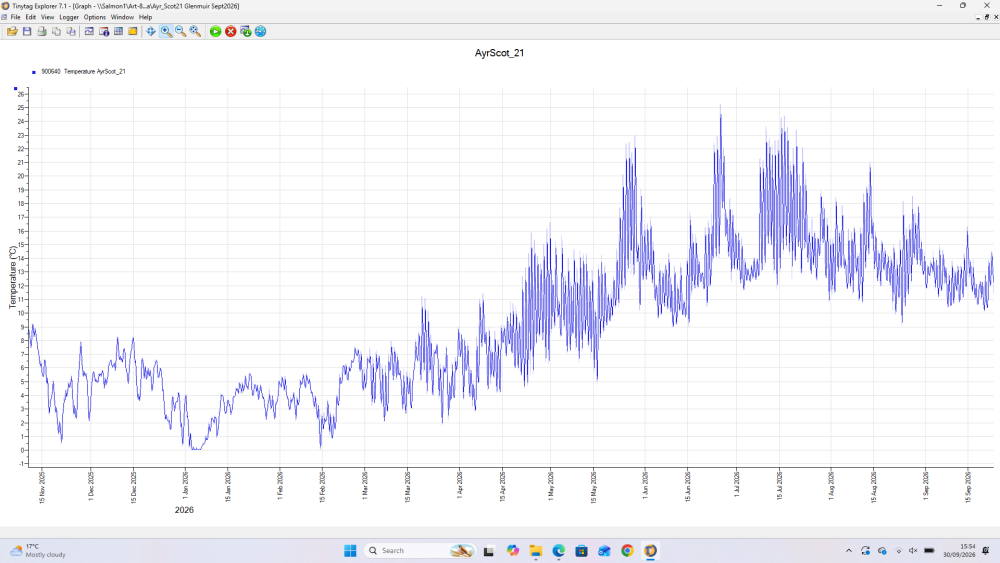Click the zoom-to-fit magnifier icon
This screenshot has height=563, width=1000.
[x=195, y=31]
